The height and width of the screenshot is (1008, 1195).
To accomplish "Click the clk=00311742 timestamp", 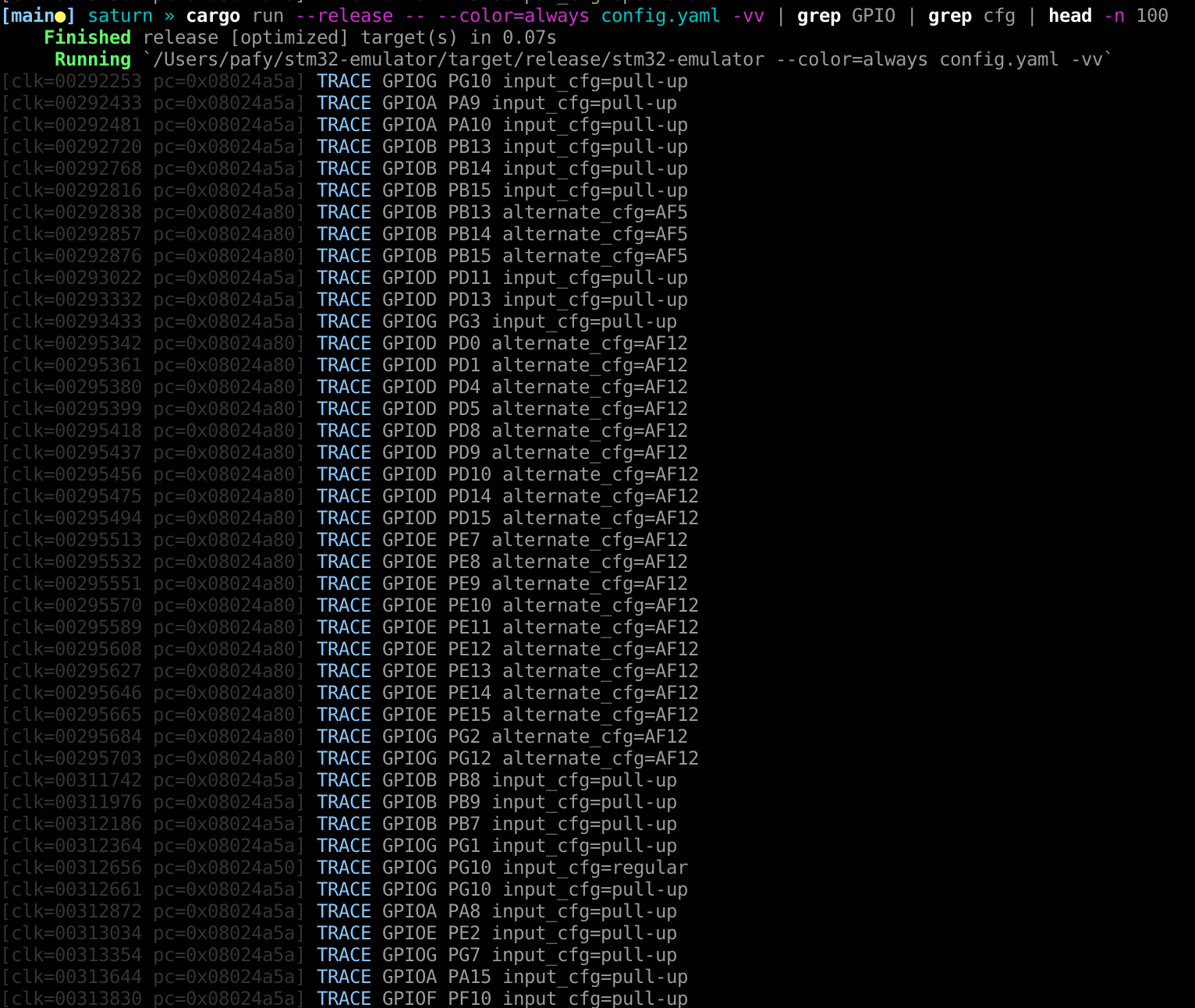I will click(x=76, y=780).
